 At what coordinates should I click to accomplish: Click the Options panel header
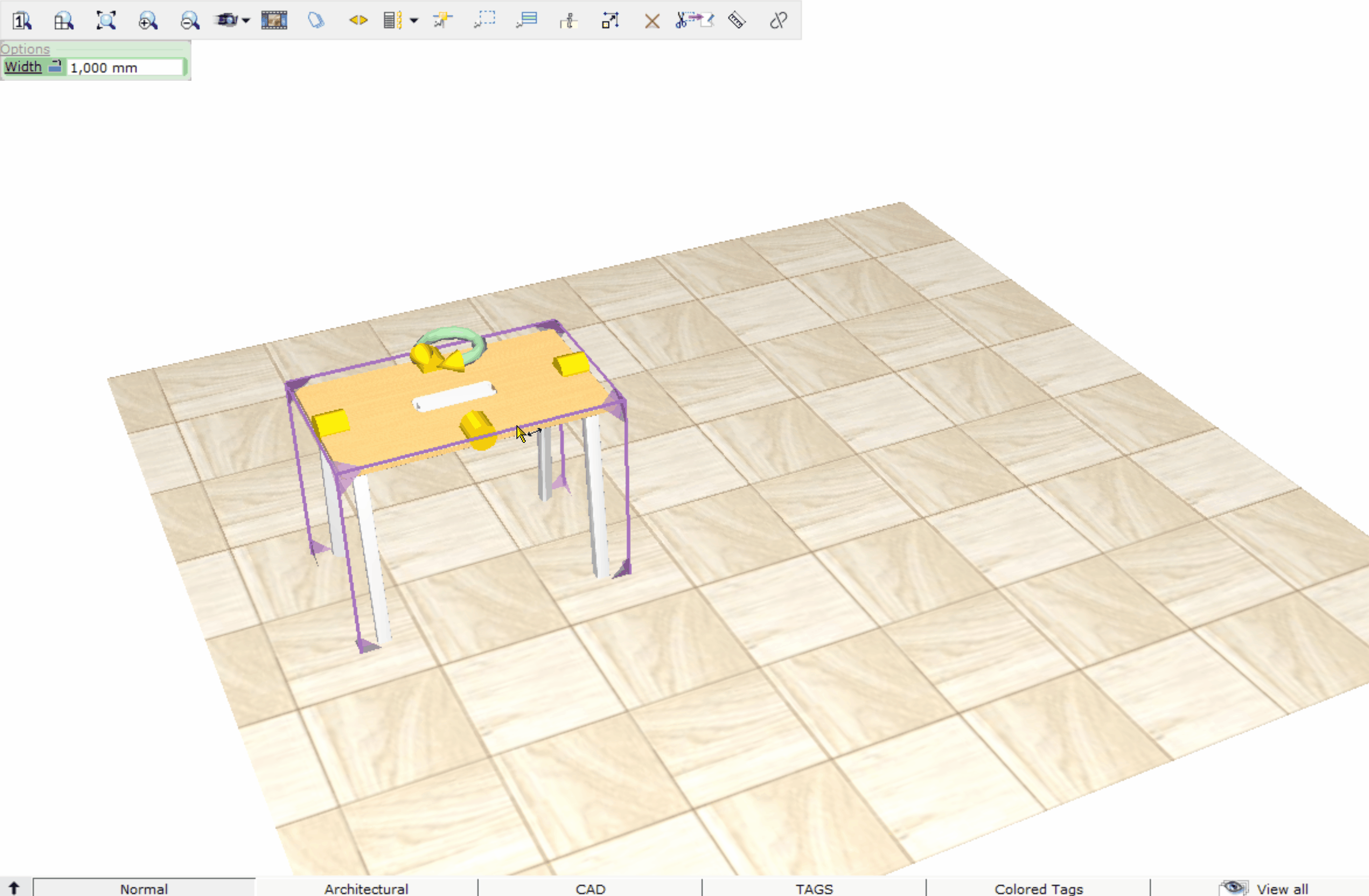(x=25, y=49)
